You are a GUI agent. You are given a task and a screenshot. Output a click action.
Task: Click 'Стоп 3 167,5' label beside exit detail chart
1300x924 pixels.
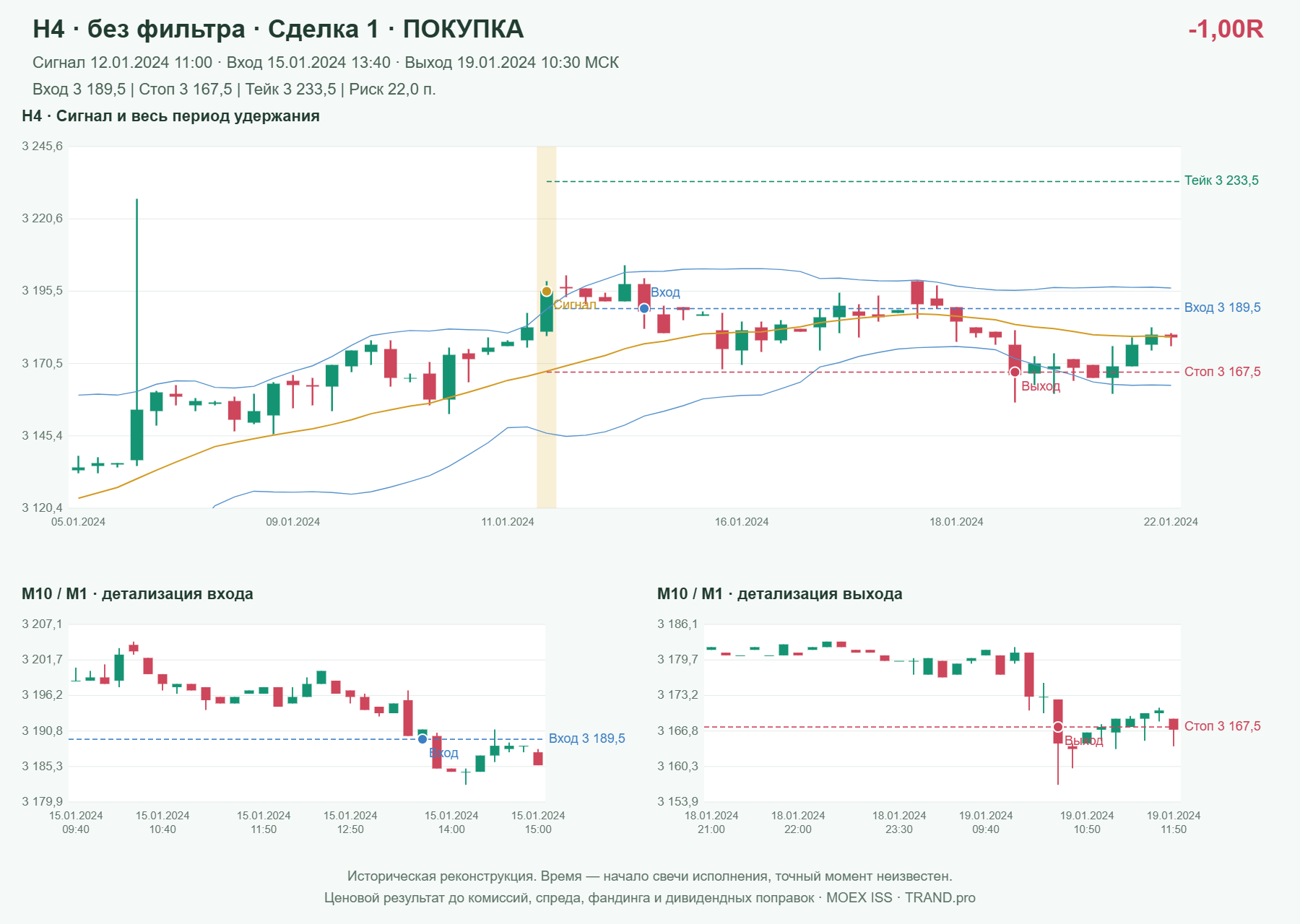click(1223, 726)
